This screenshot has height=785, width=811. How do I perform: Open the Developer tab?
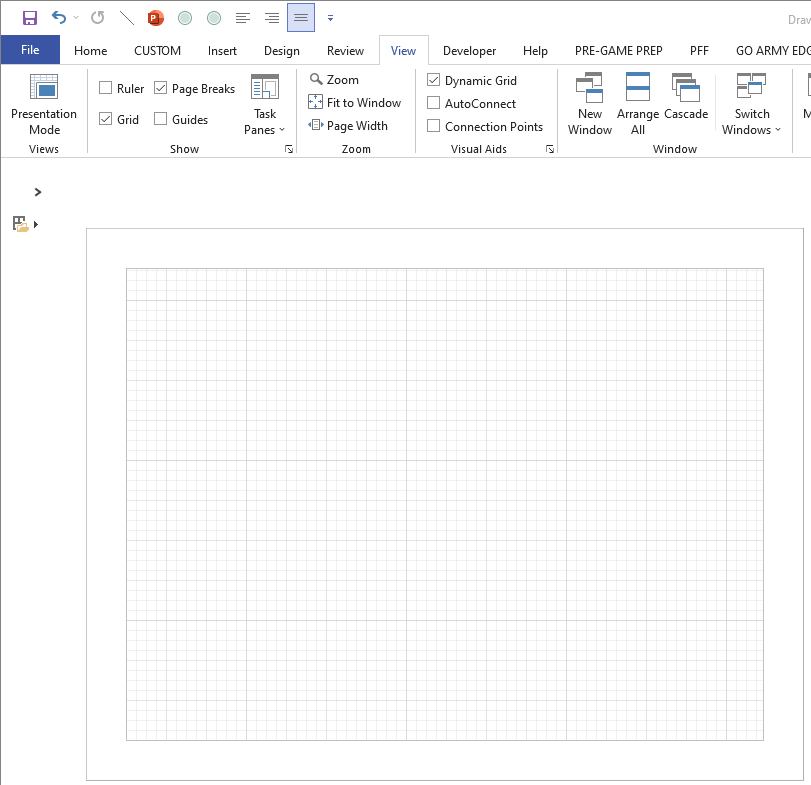[469, 51]
